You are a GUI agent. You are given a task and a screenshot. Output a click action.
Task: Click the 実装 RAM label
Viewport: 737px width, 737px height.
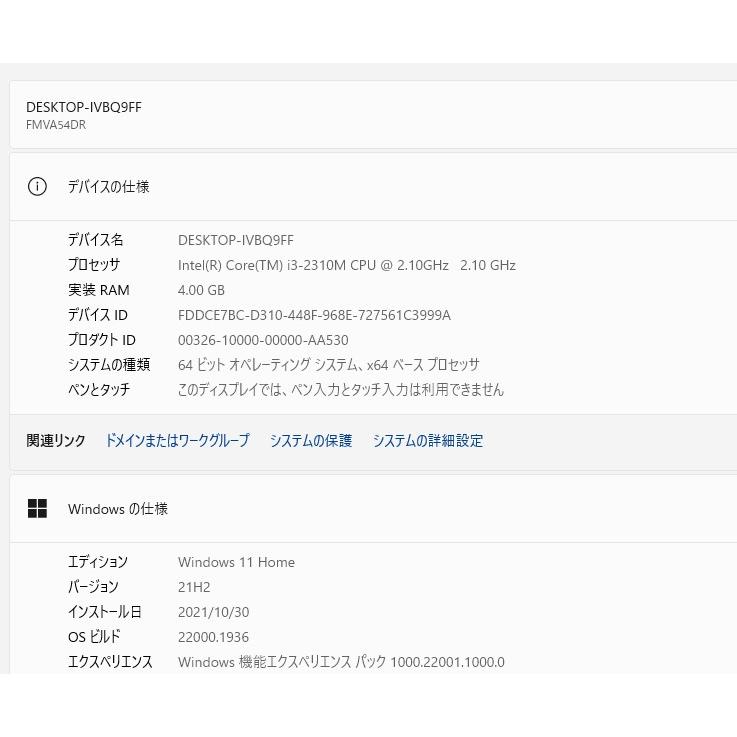tap(99, 290)
